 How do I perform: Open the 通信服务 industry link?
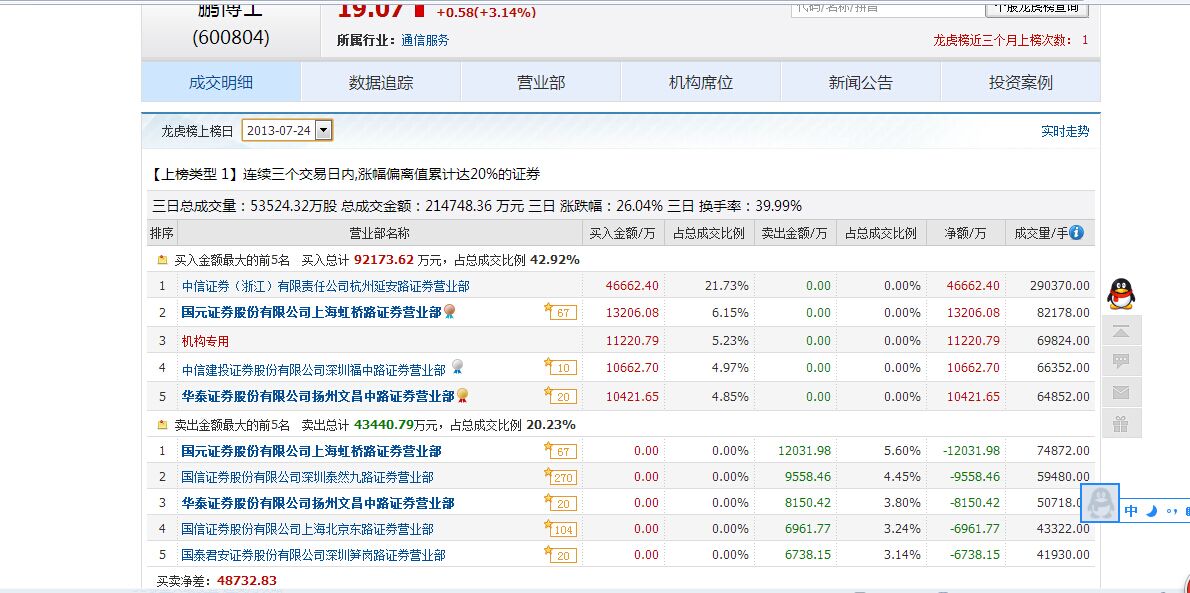point(425,40)
